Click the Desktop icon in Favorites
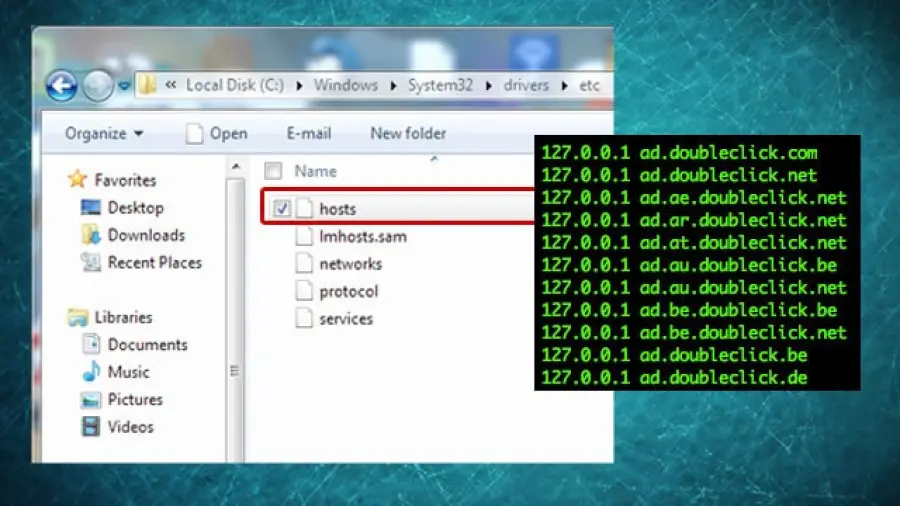The image size is (900, 506). [x=91, y=207]
